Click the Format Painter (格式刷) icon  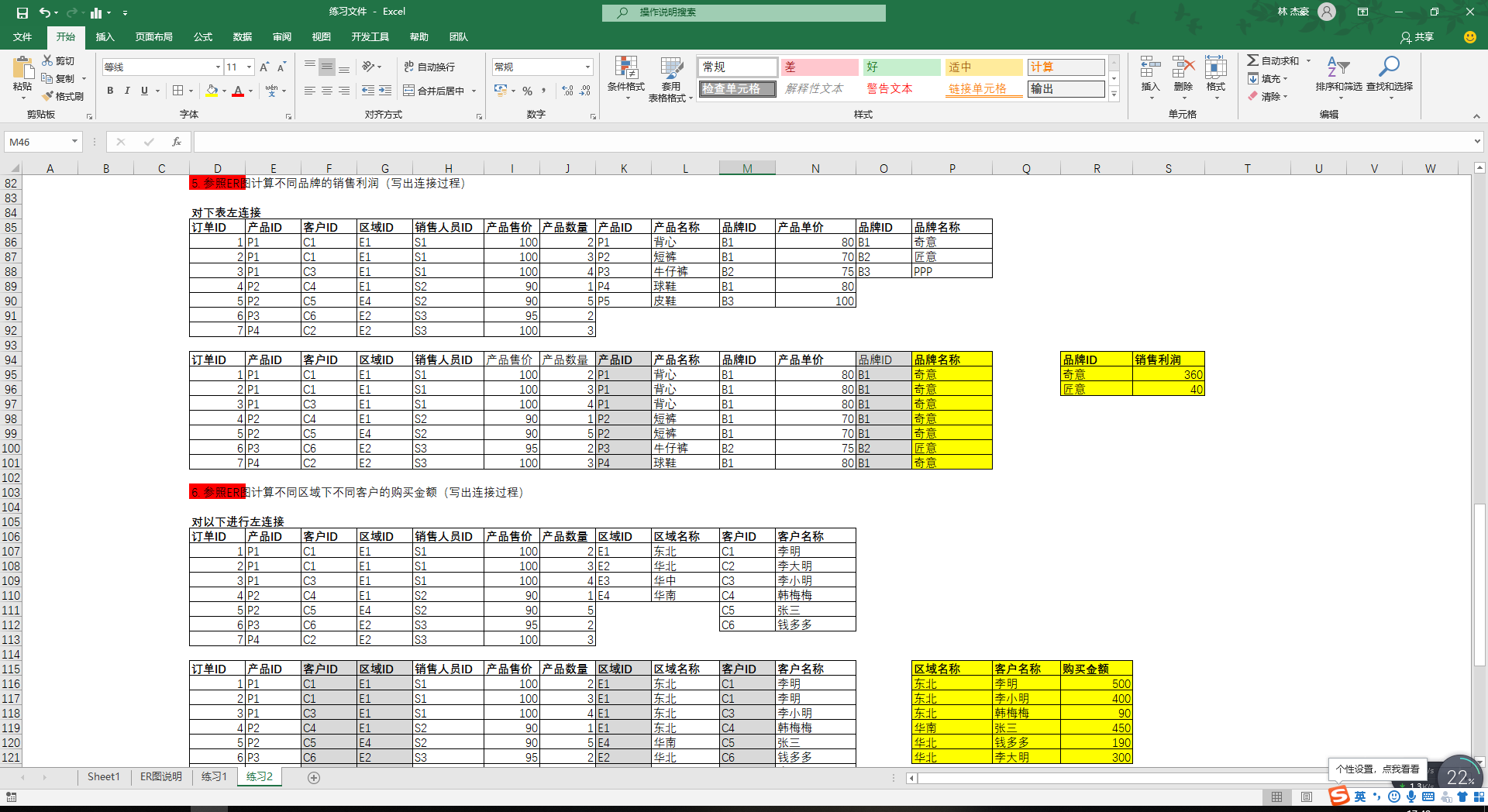pyautogui.click(x=47, y=96)
